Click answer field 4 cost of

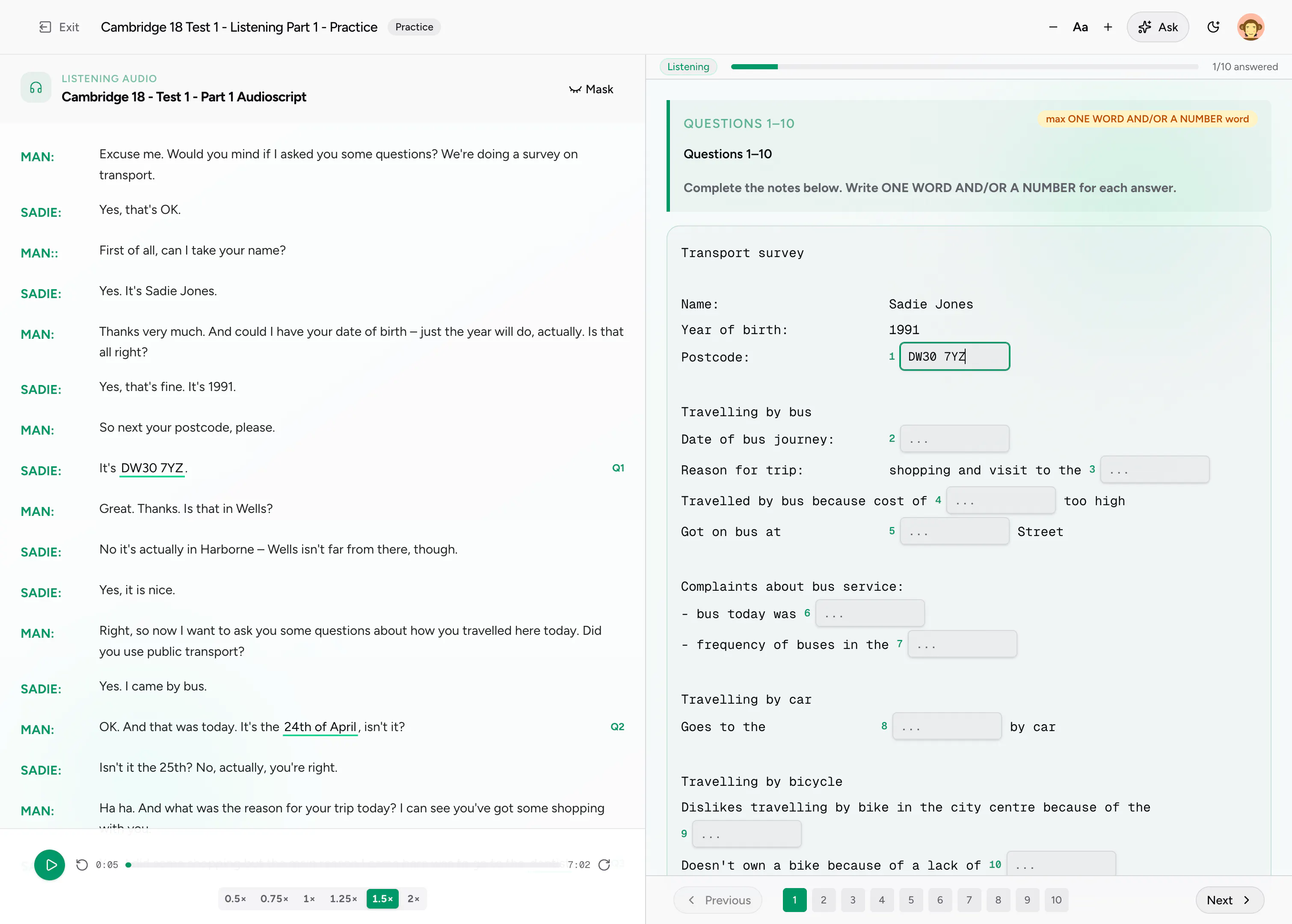coord(1001,500)
